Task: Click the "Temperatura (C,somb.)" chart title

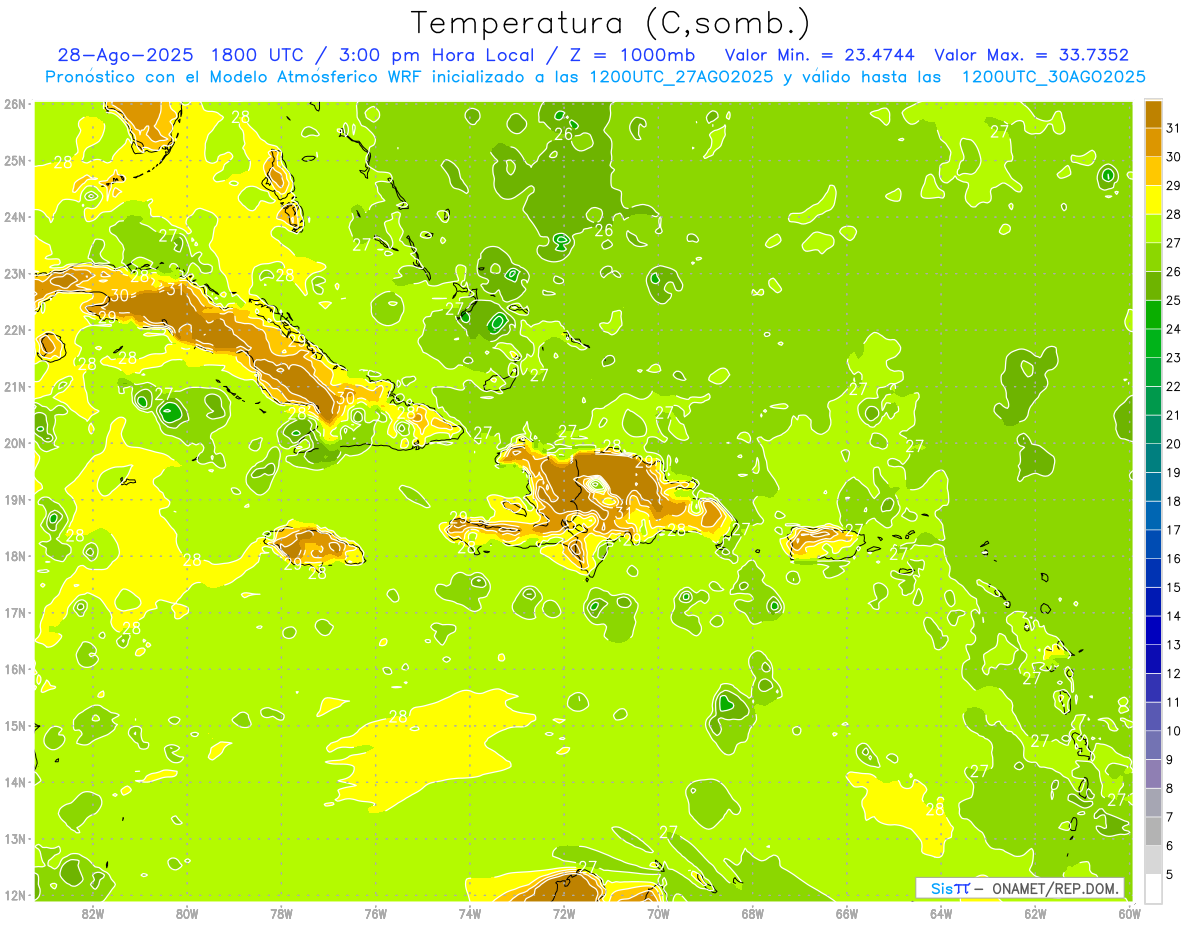Action: pyautogui.click(x=611, y=23)
